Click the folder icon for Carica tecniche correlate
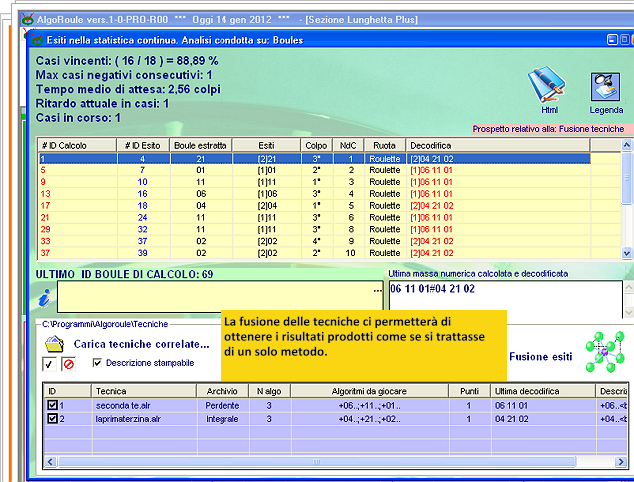634x482 pixels. click(55, 344)
